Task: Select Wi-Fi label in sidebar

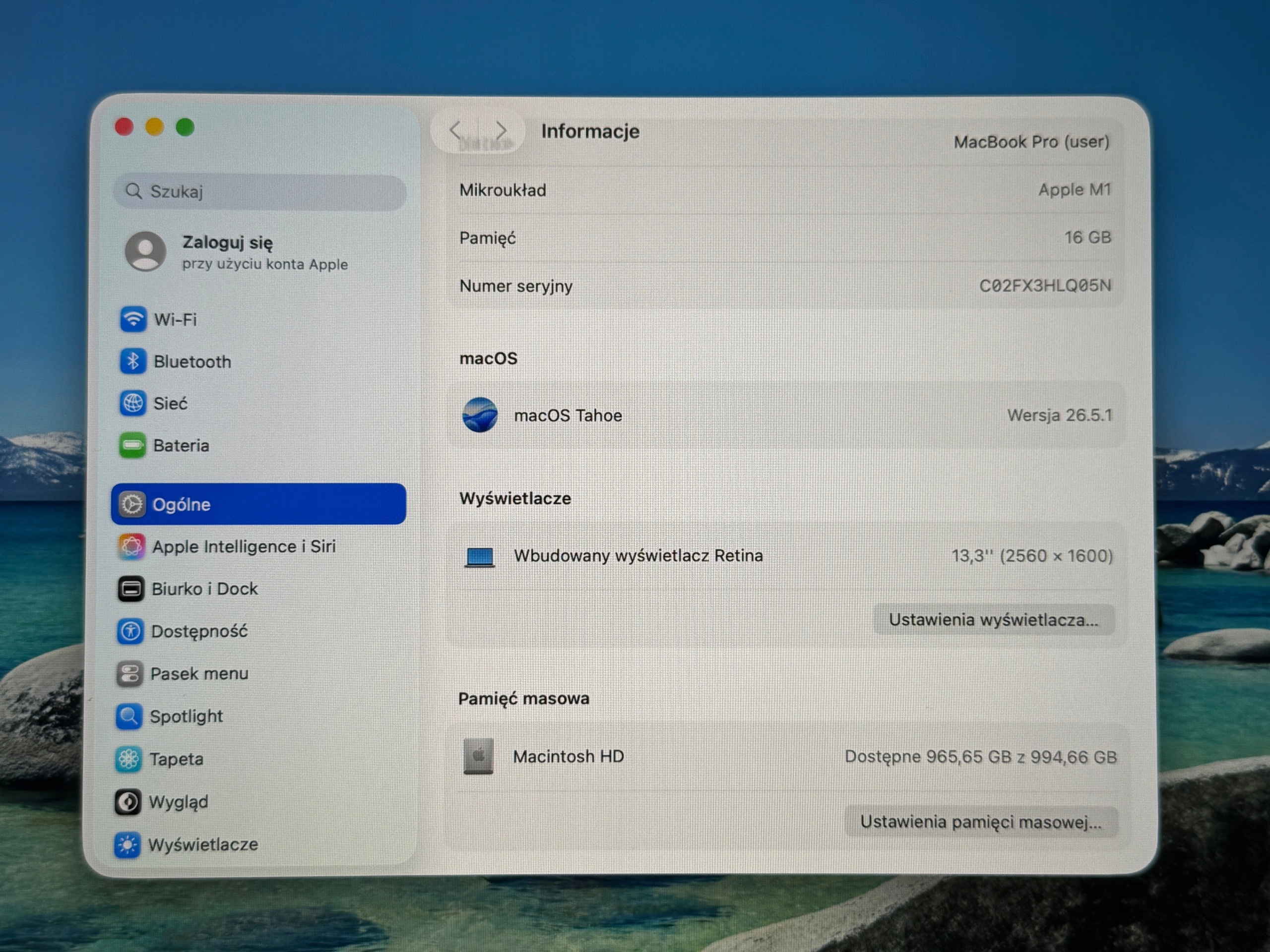Action: tap(175, 320)
